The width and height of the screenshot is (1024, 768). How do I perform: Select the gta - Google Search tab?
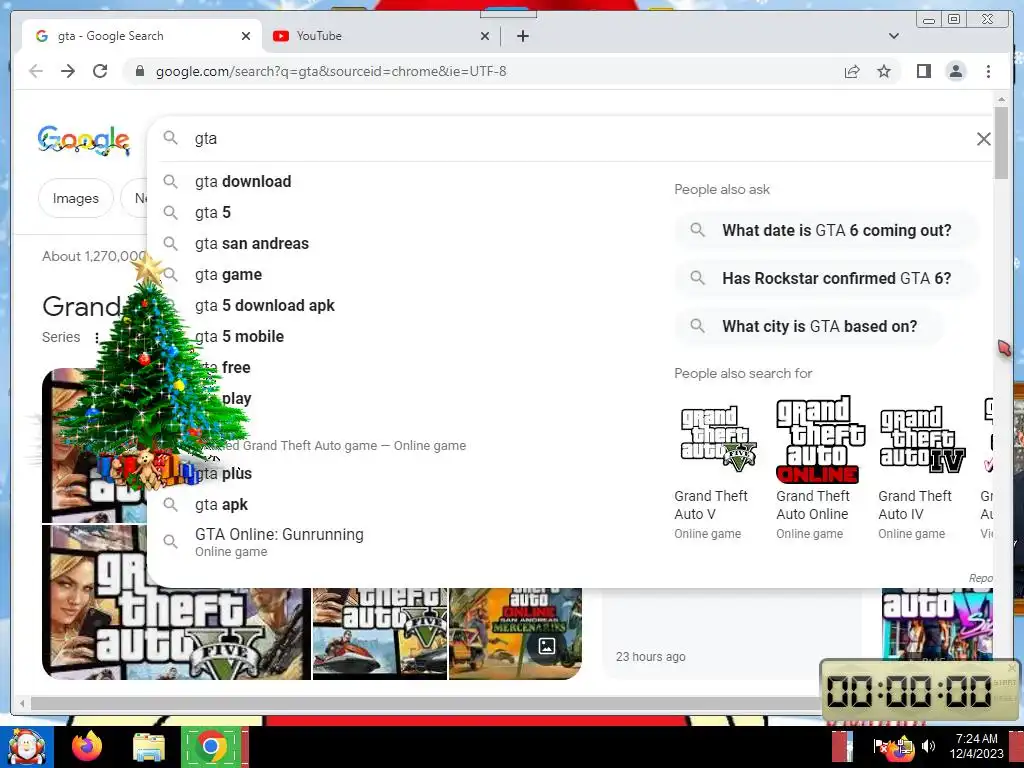(140, 36)
